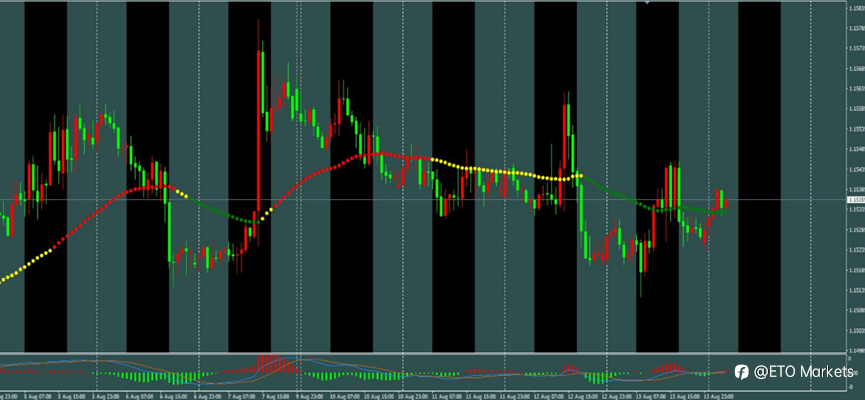Click the '10 Aug 23:00' time axis label

[413, 397]
